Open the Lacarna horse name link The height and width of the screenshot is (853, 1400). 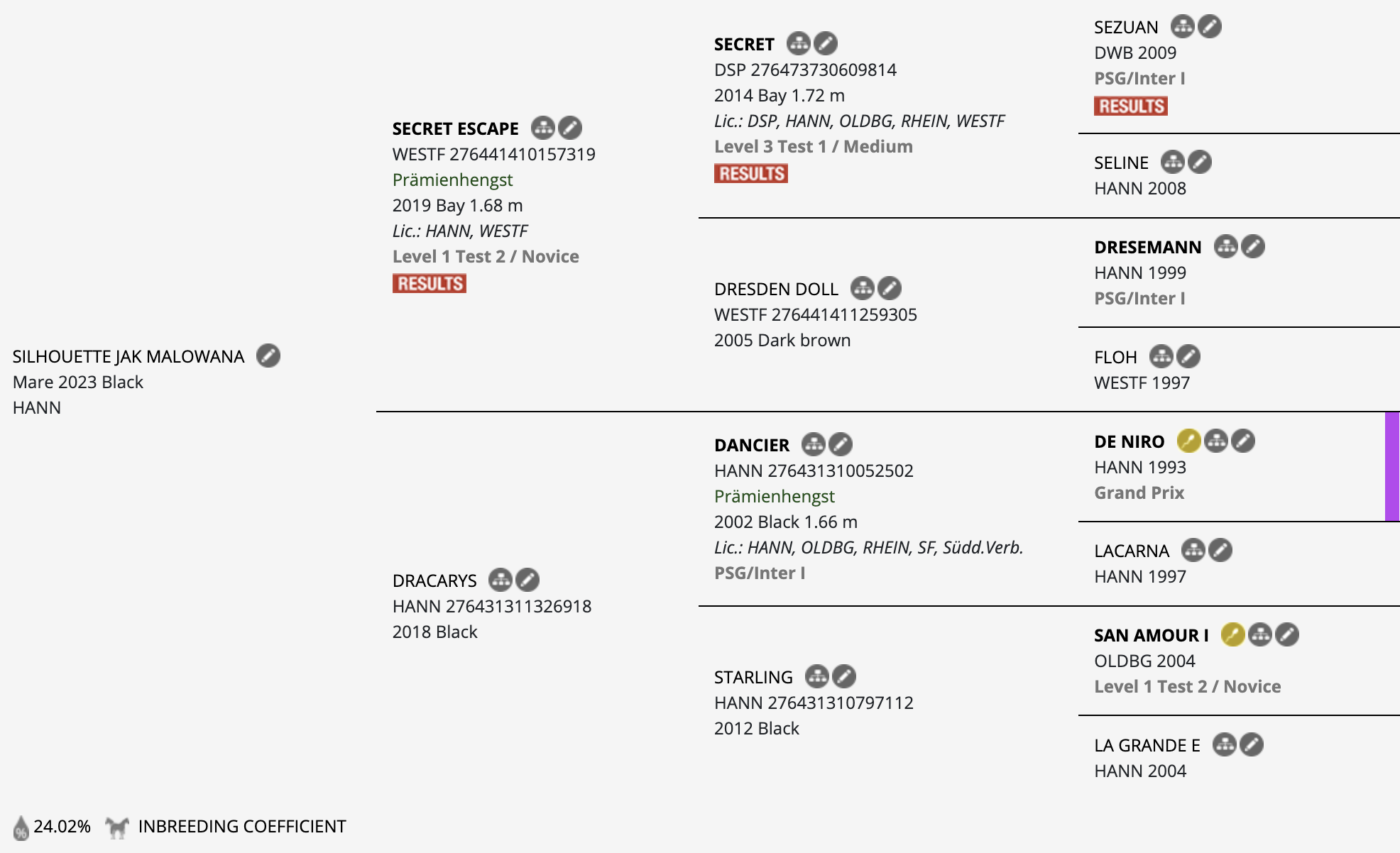(1132, 551)
